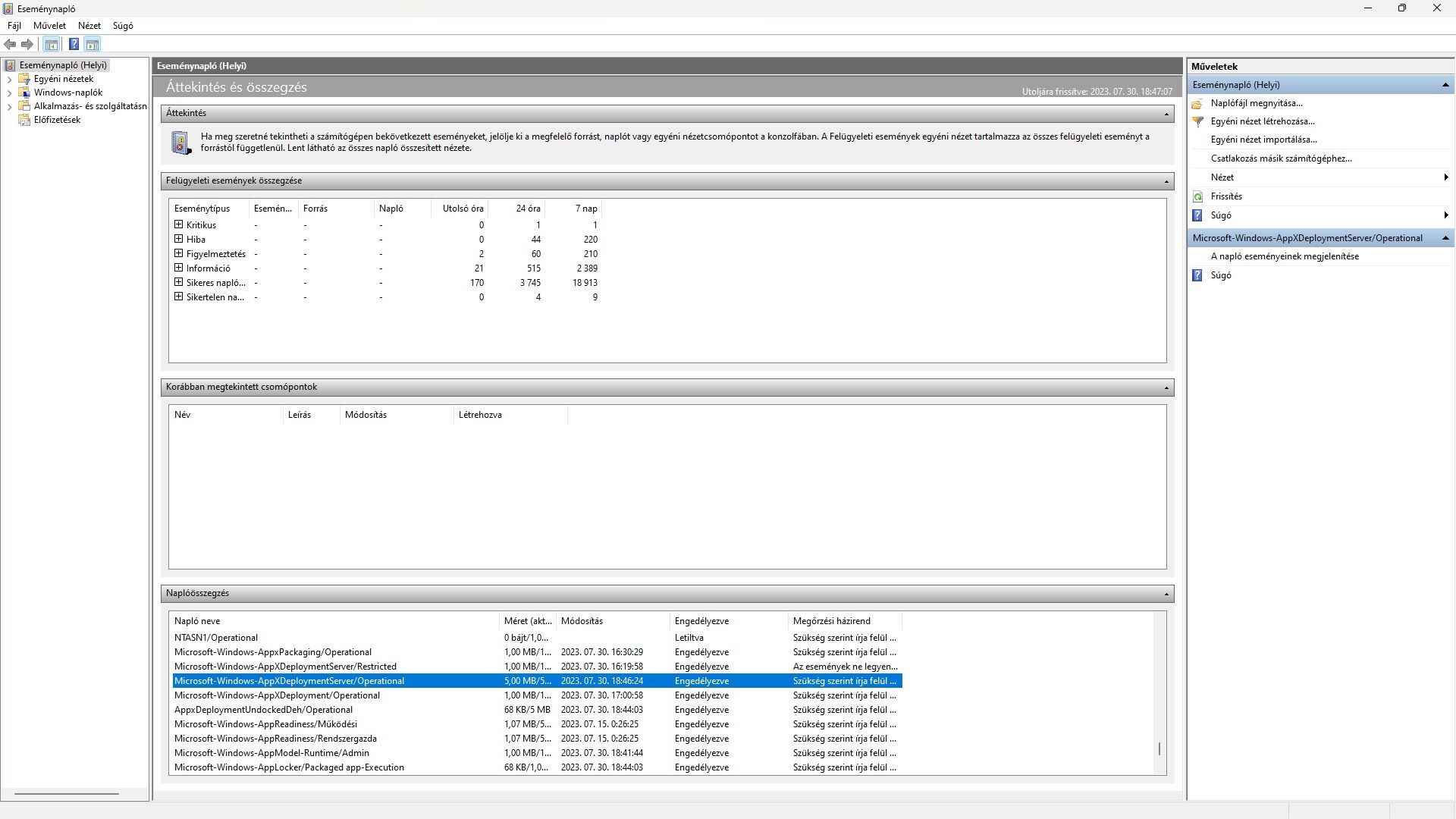The width and height of the screenshot is (1456, 819).
Task: Click the Név column in previously viewed nodes
Action: 225,415
